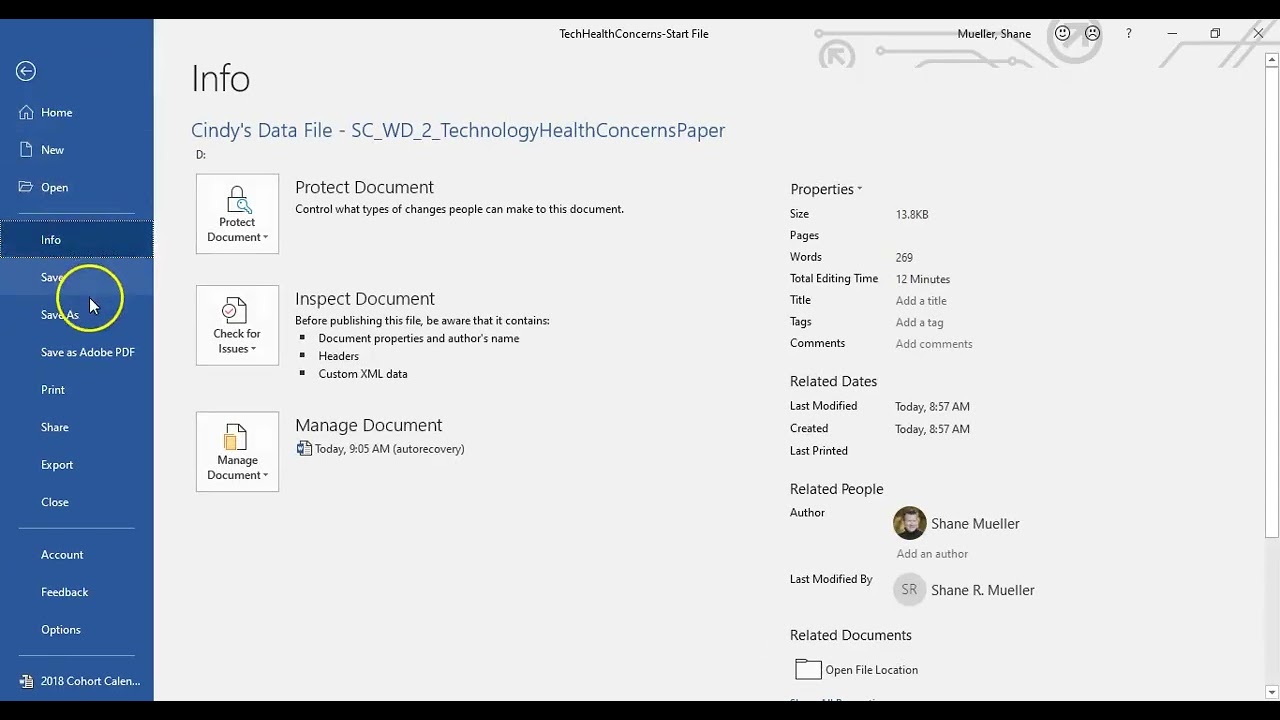Viewport: 1280px width, 720px height.
Task: Open the 9:05 AM autorecovery version
Action: [390, 449]
